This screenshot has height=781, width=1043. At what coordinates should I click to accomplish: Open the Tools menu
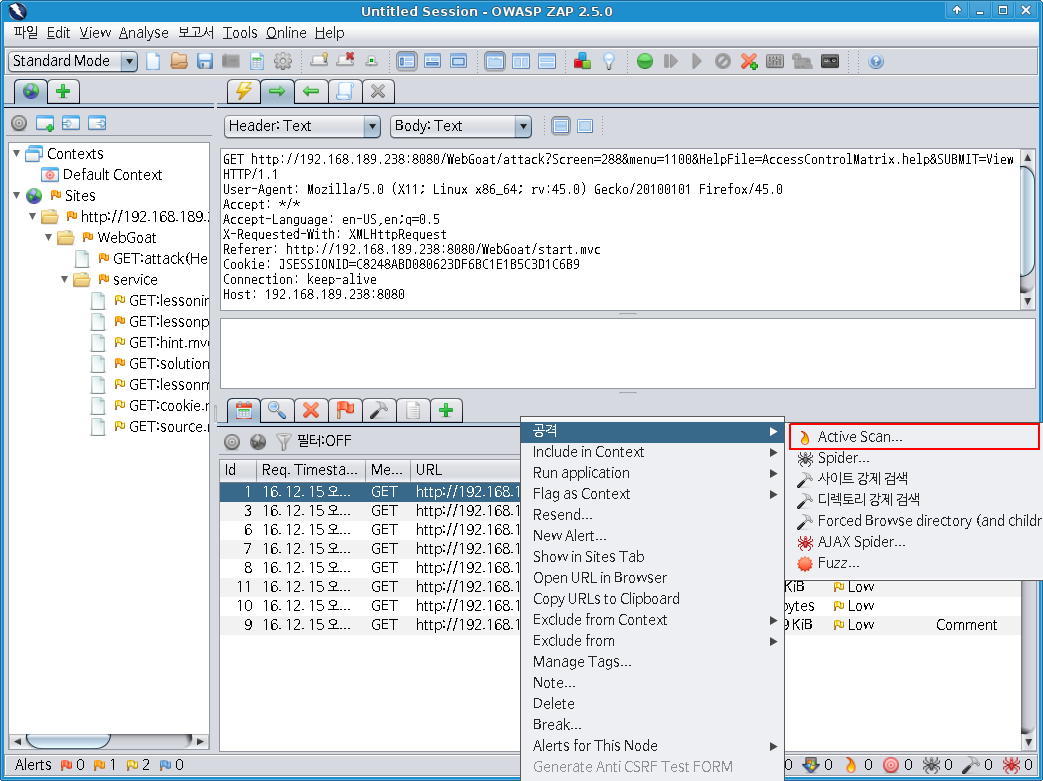click(239, 33)
